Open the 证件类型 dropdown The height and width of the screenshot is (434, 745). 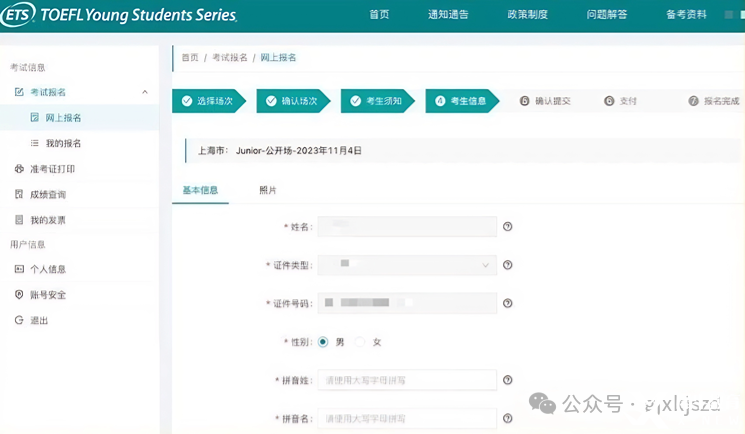pyautogui.click(x=407, y=265)
